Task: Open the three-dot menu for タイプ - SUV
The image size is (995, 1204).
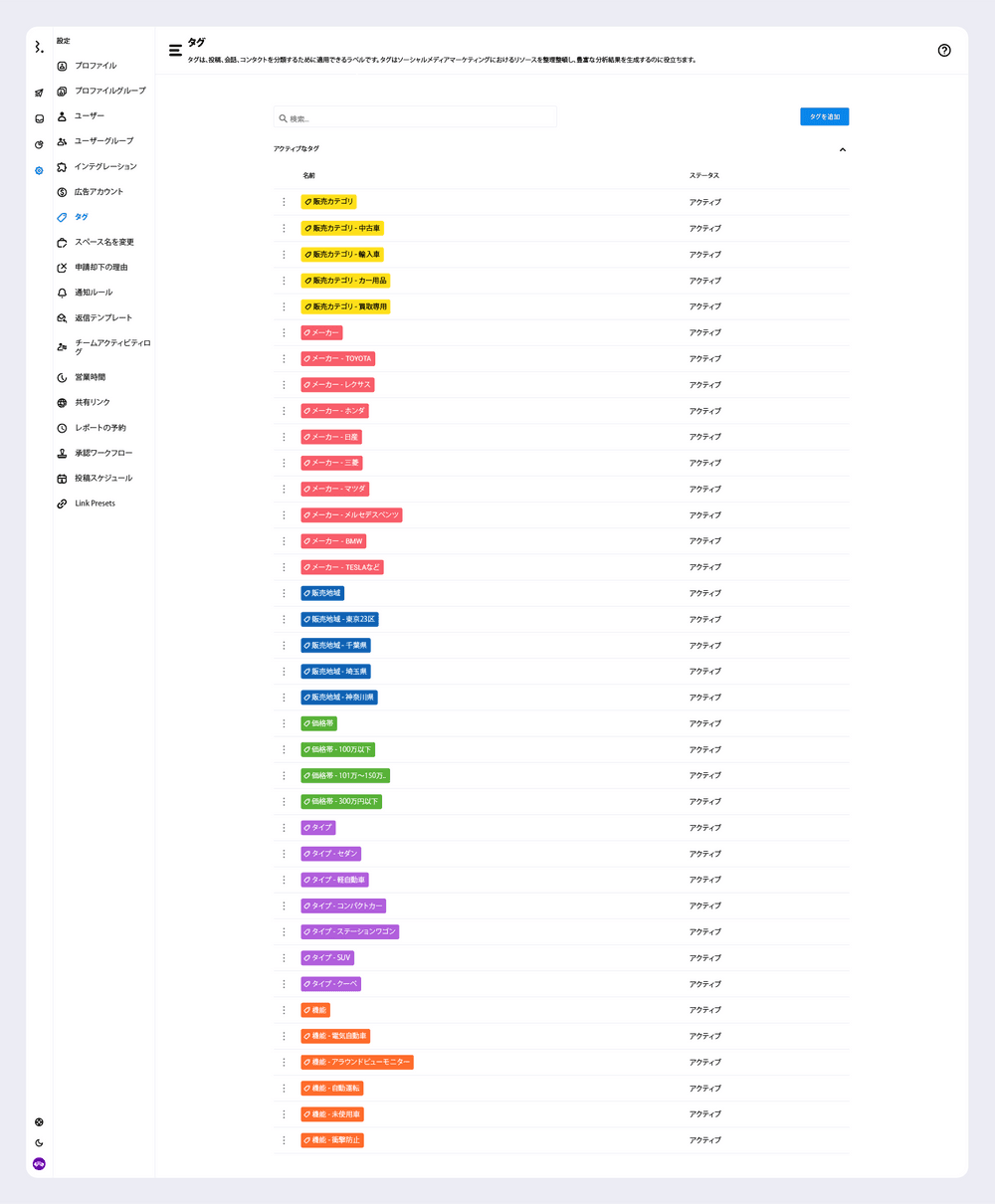Action: (x=284, y=957)
